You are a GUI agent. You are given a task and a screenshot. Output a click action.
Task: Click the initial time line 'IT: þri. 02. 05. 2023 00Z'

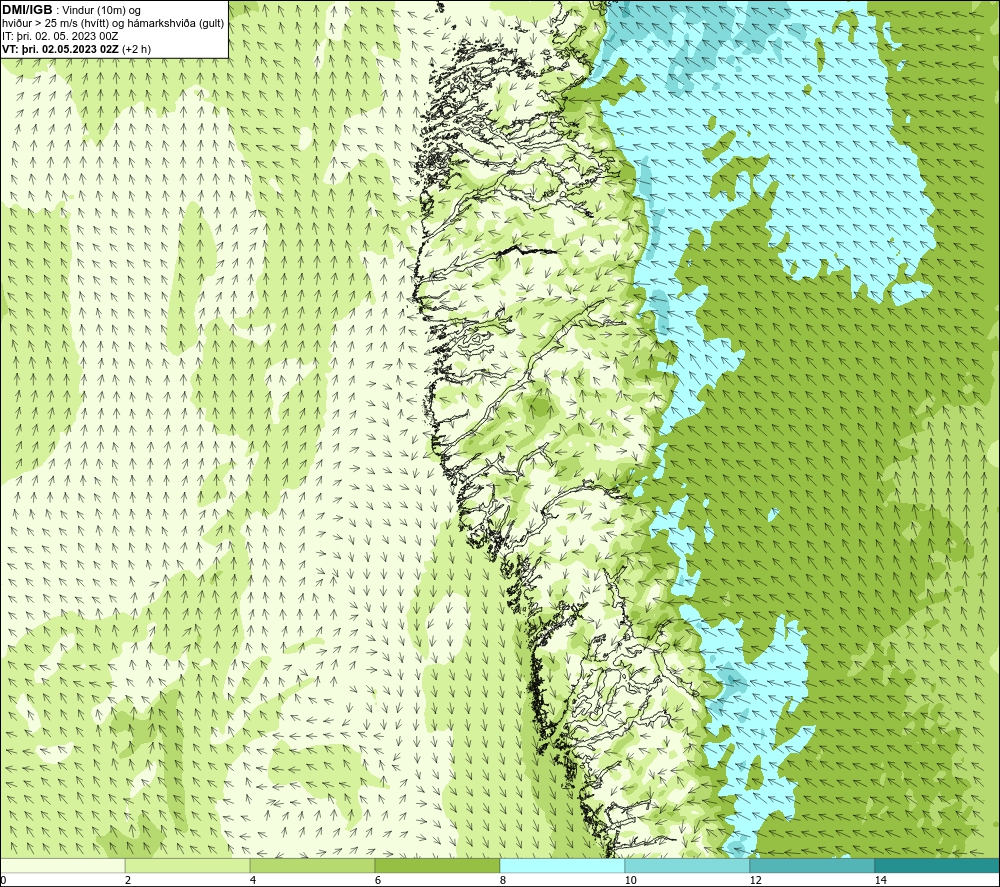tap(60, 36)
